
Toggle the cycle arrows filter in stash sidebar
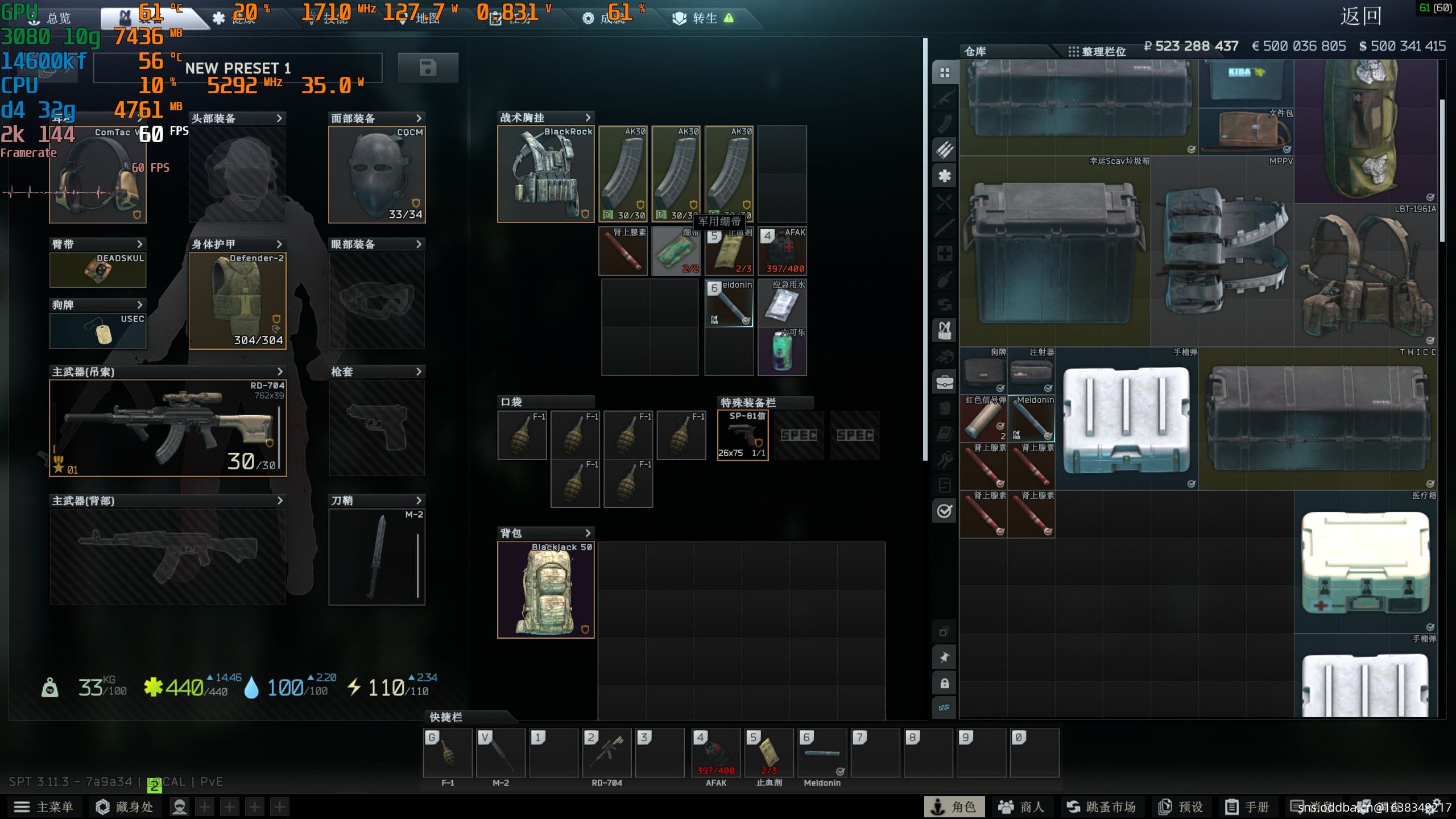coord(945,305)
